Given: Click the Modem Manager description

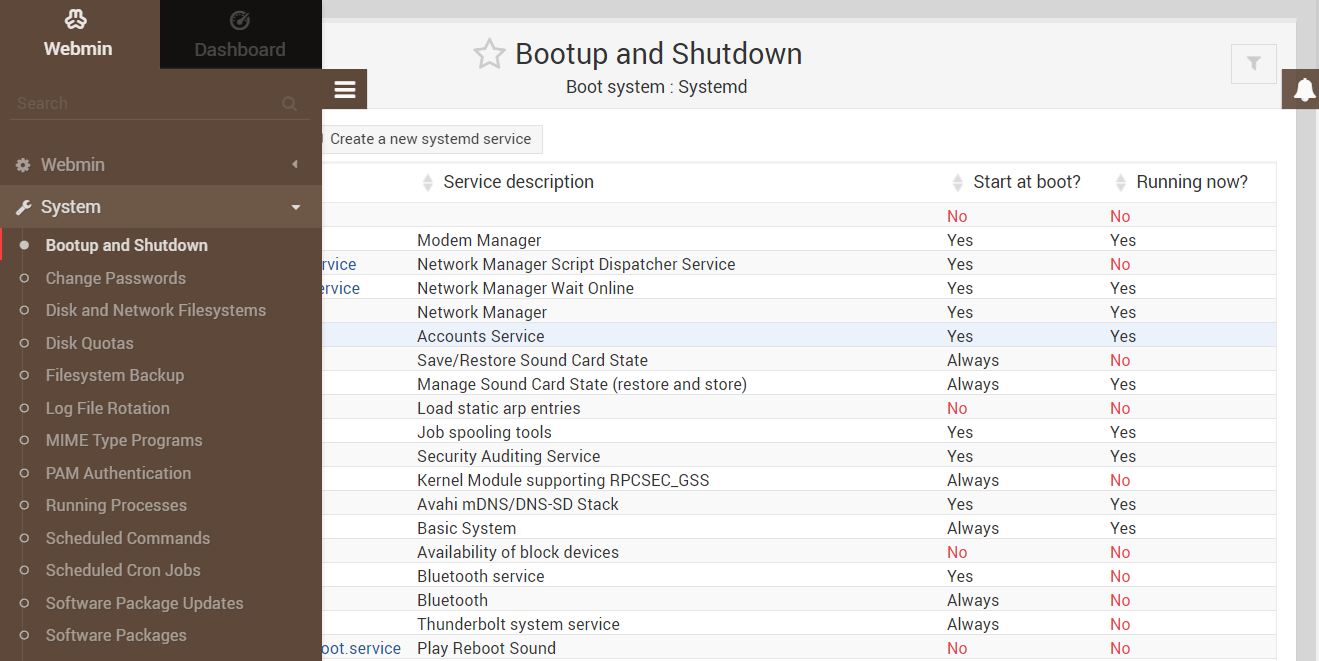Looking at the screenshot, I should point(479,240).
